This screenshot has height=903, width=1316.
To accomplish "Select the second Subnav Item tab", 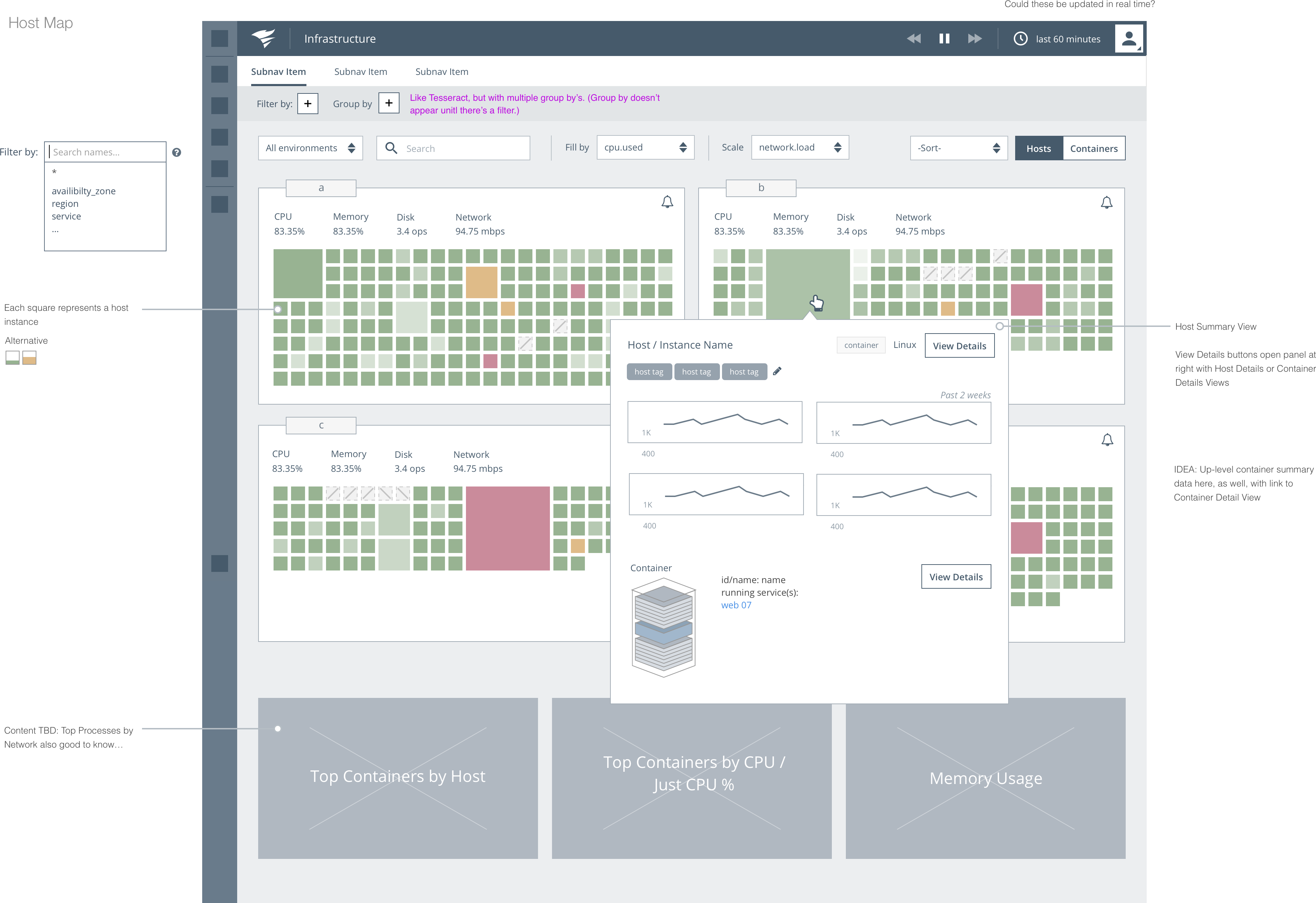I will pyautogui.click(x=360, y=72).
